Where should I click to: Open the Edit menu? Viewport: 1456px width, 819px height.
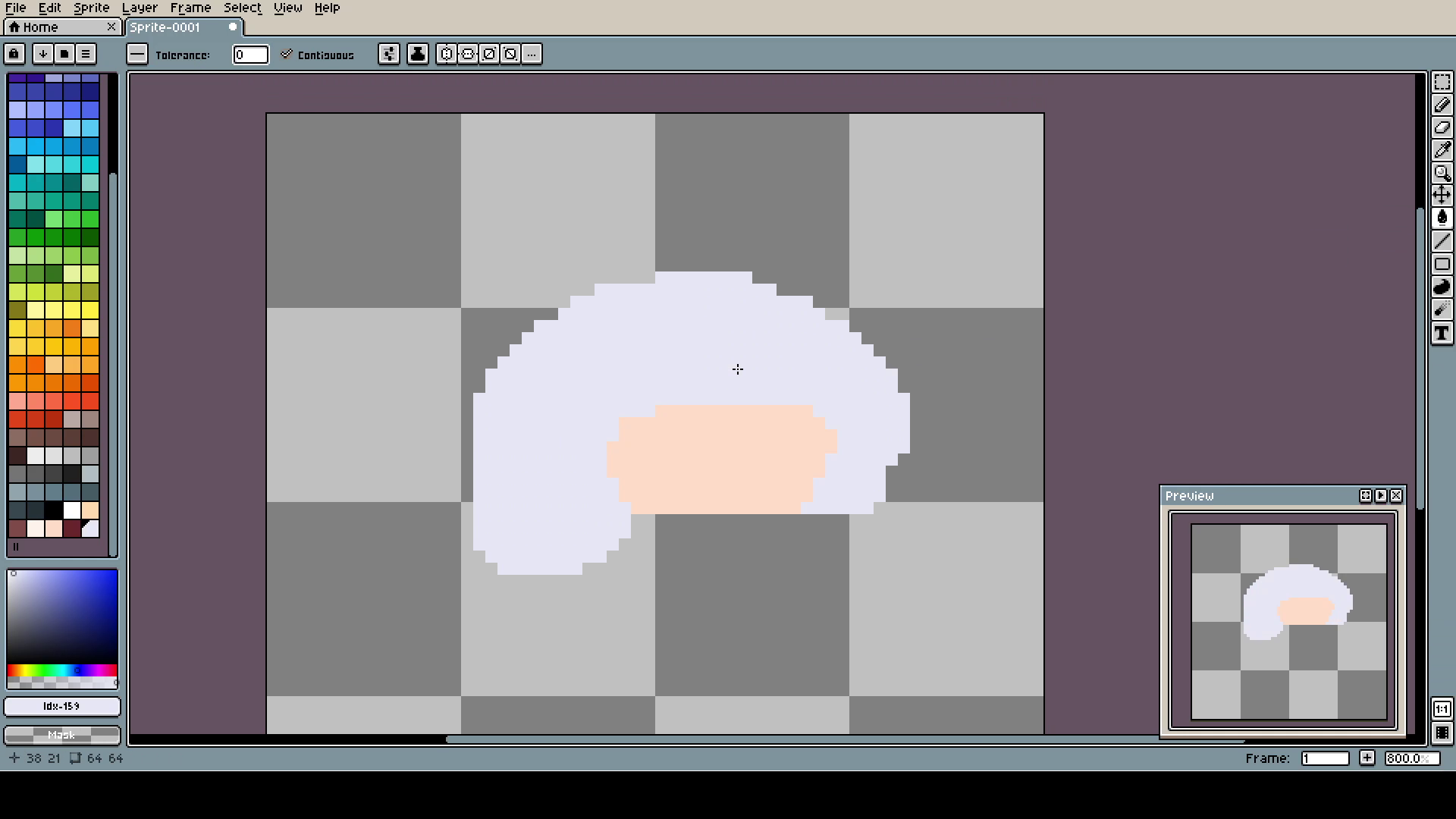click(49, 8)
